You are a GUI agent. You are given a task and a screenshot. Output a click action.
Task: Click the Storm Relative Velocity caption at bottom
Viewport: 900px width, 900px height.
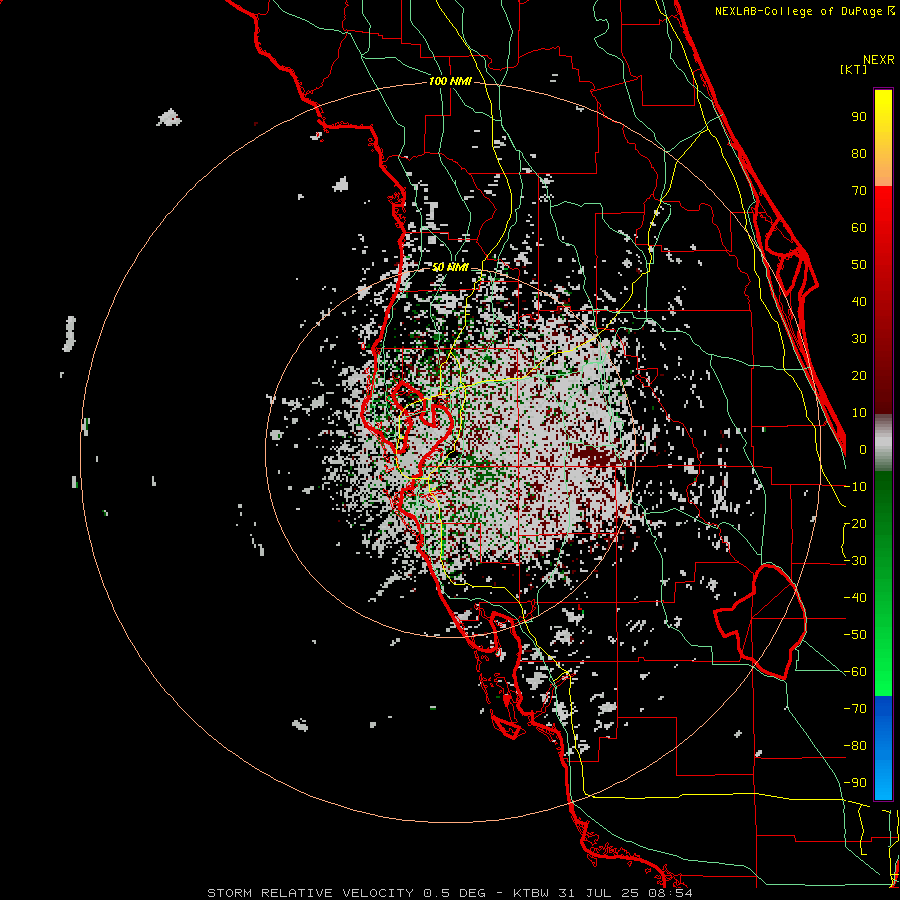pyautogui.click(x=450, y=893)
